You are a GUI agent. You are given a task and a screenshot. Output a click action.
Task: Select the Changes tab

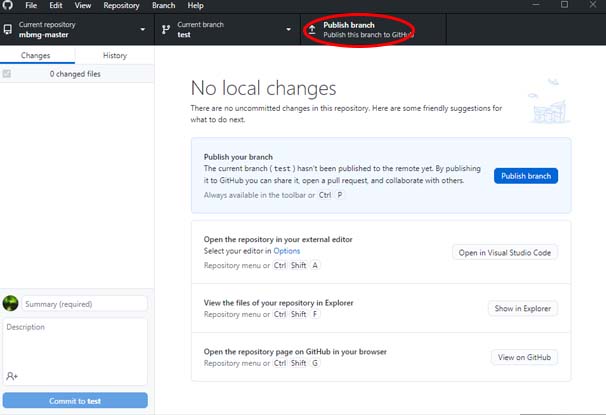pyautogui.click(x=36, y=56)
